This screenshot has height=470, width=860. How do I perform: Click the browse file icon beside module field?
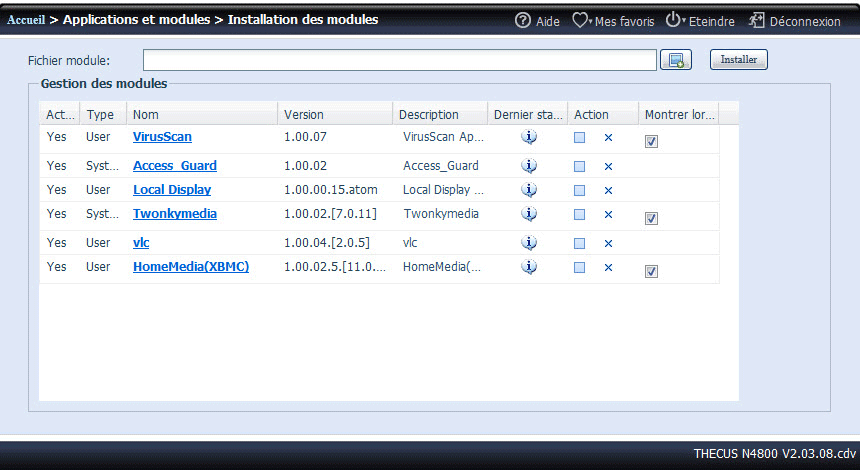tap(676, 60)
